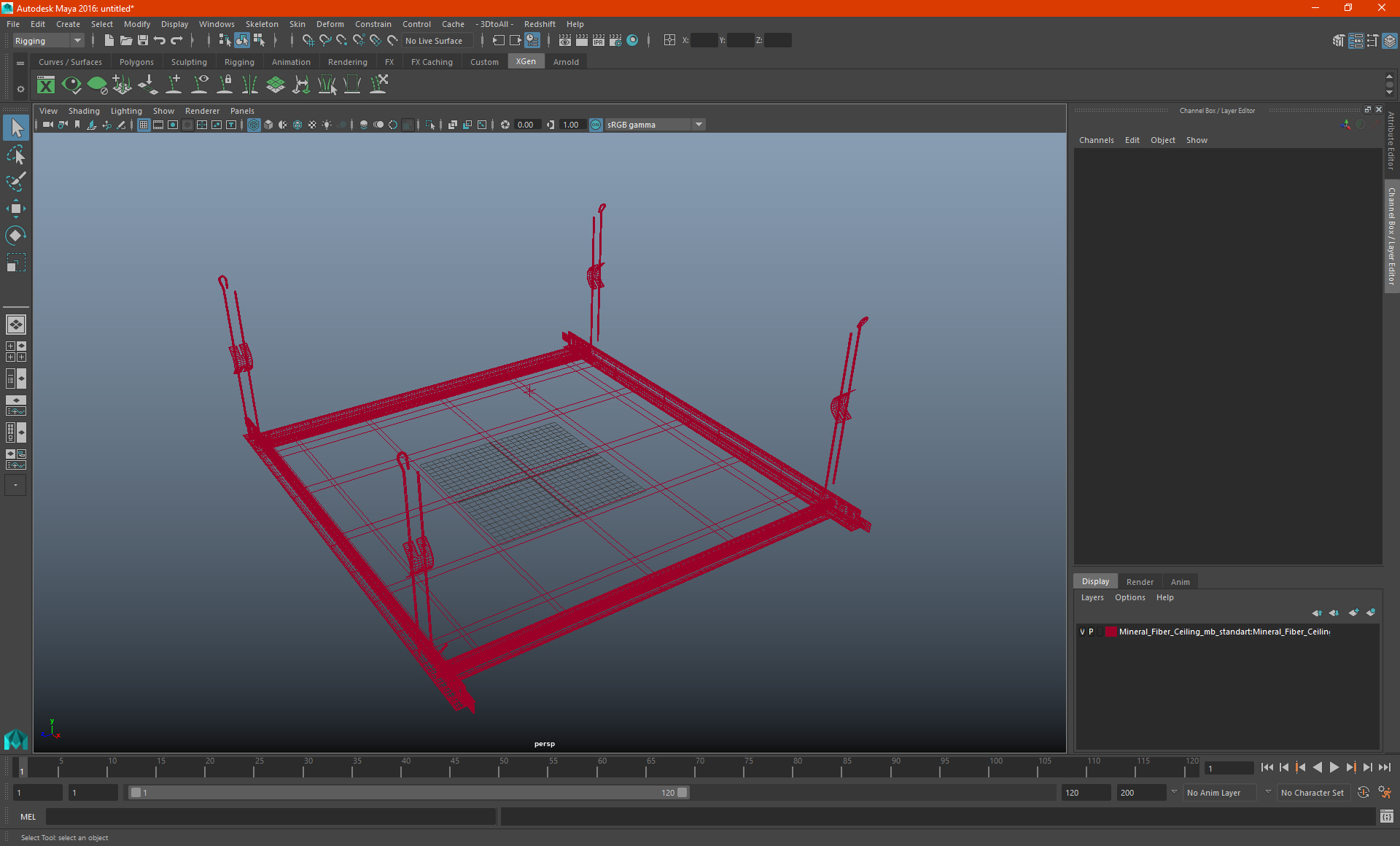Click the Undo arrow icon
This screenshot has height=846, width=1400.
pos(160,41)
